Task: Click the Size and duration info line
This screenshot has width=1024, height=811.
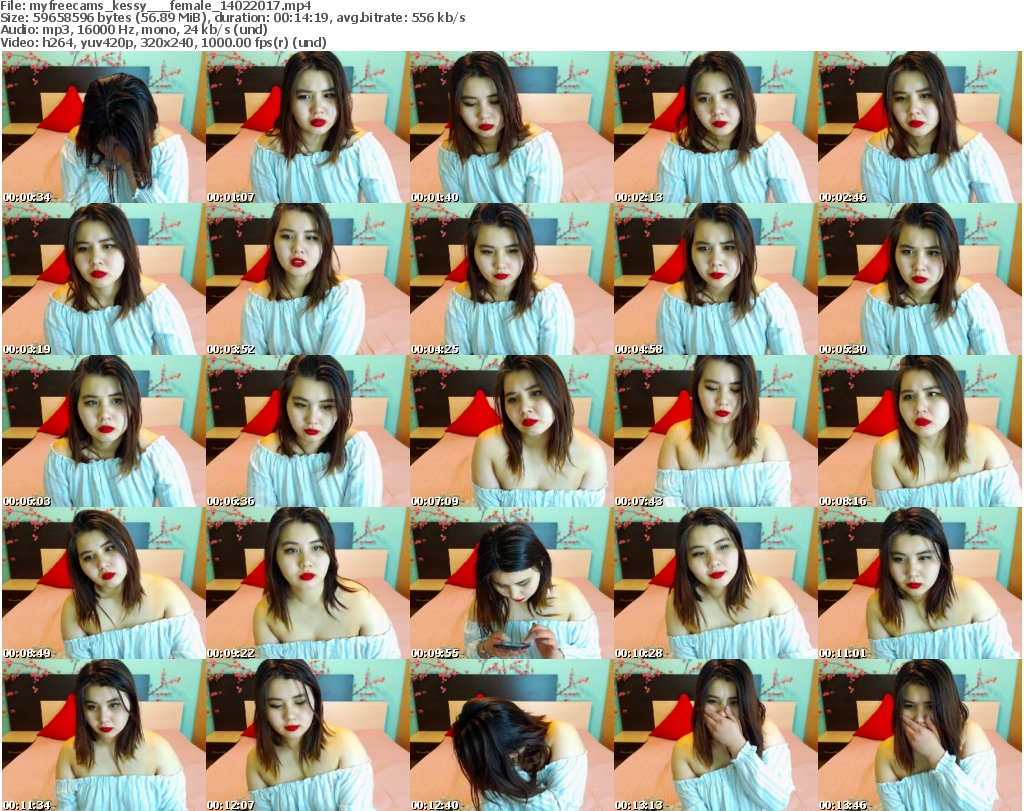Action: point(232,18)
